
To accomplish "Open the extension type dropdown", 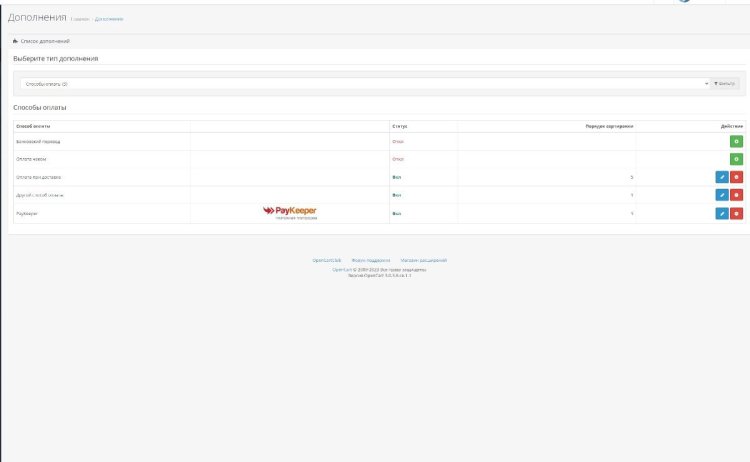I will (x=364, y=84).
